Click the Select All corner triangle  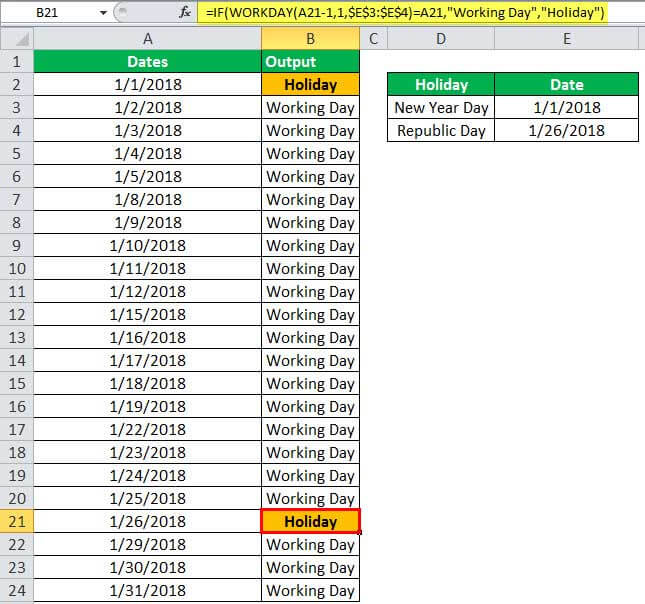point(17,39)
